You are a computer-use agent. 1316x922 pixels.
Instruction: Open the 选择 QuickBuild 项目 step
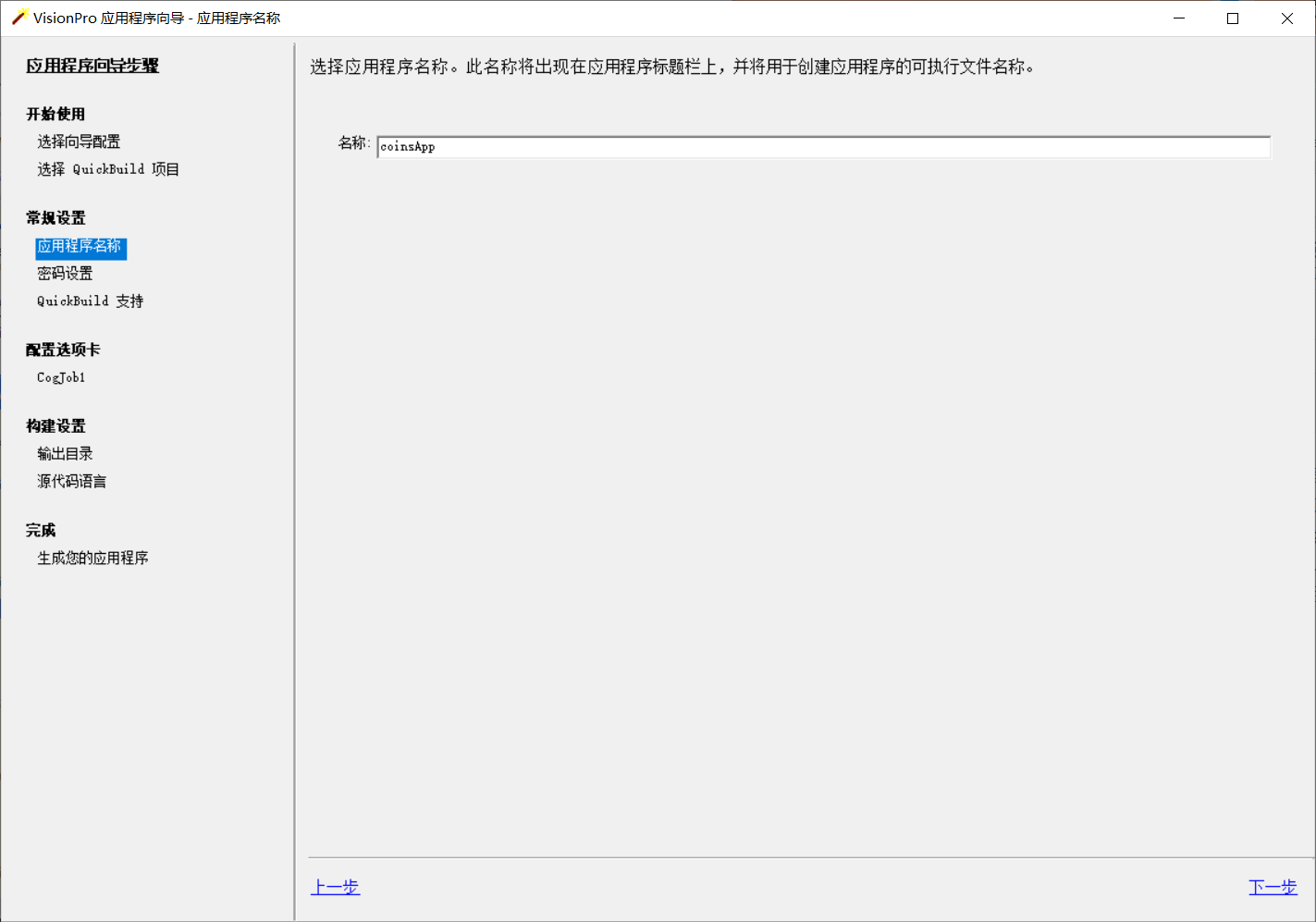coord(108,168)
